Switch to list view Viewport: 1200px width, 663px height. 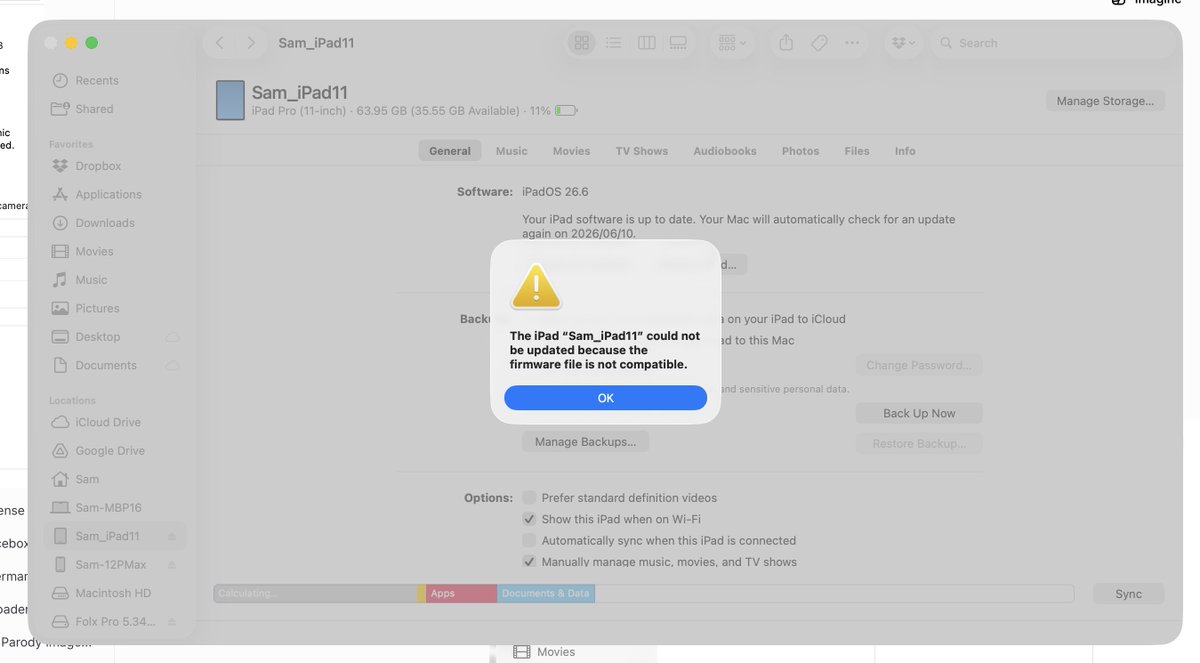(x=613, y=43)
